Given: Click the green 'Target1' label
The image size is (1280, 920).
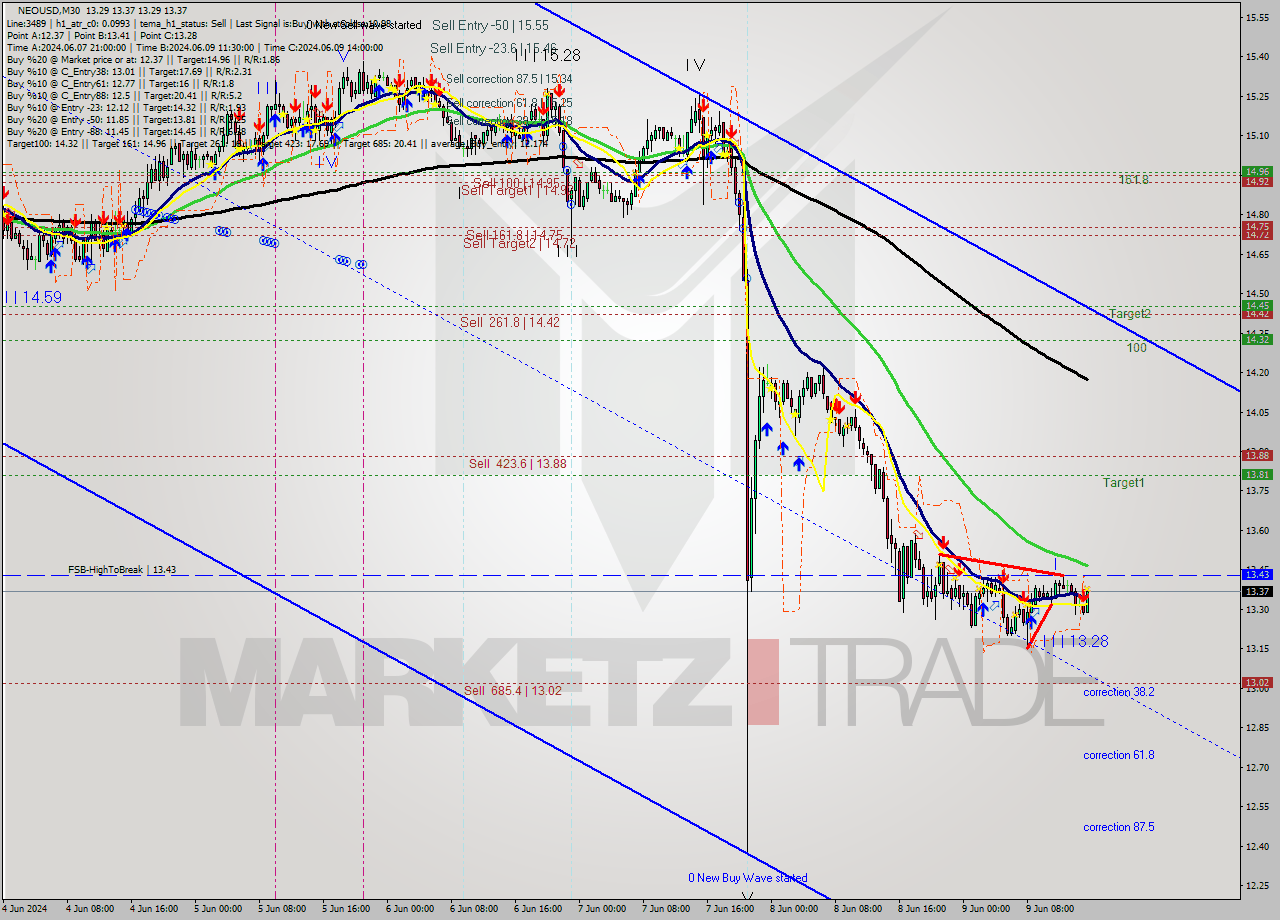Looking at the screenshot, I should click(1124, 483).
